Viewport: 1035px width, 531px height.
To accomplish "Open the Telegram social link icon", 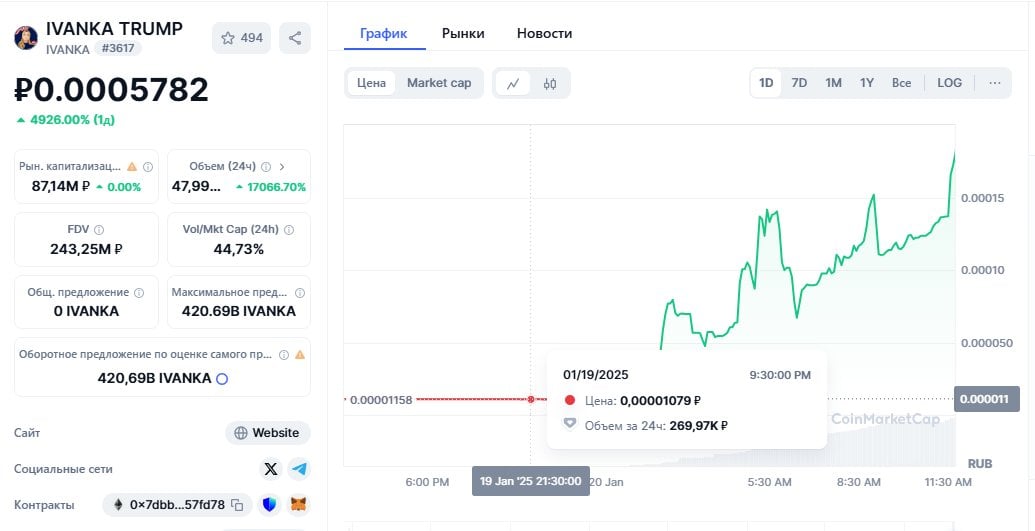I will point(298,469).
